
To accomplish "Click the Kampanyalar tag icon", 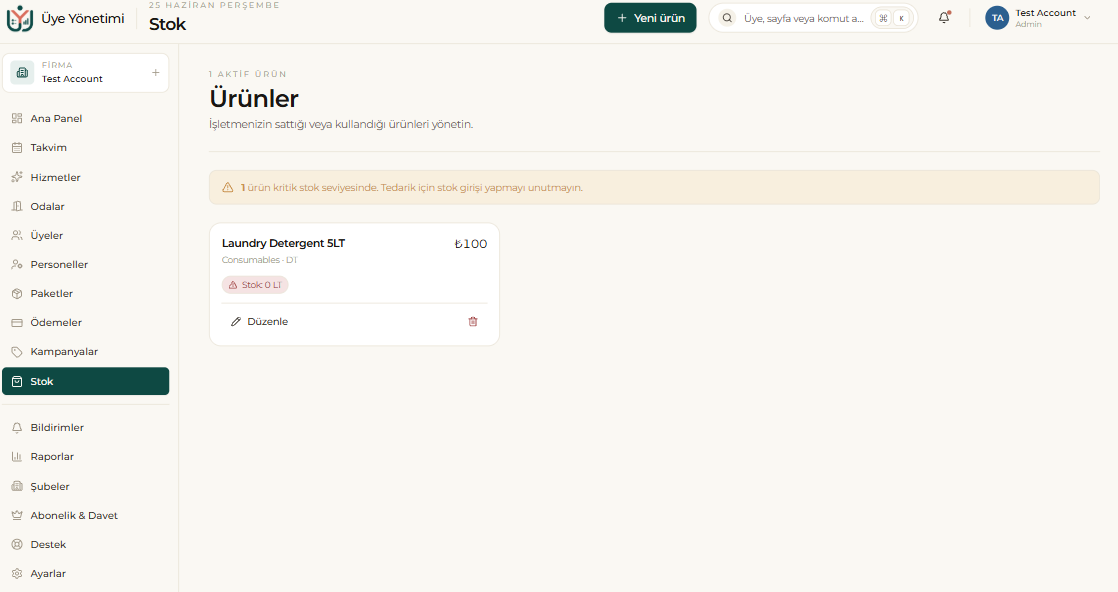I will [17, 352].
